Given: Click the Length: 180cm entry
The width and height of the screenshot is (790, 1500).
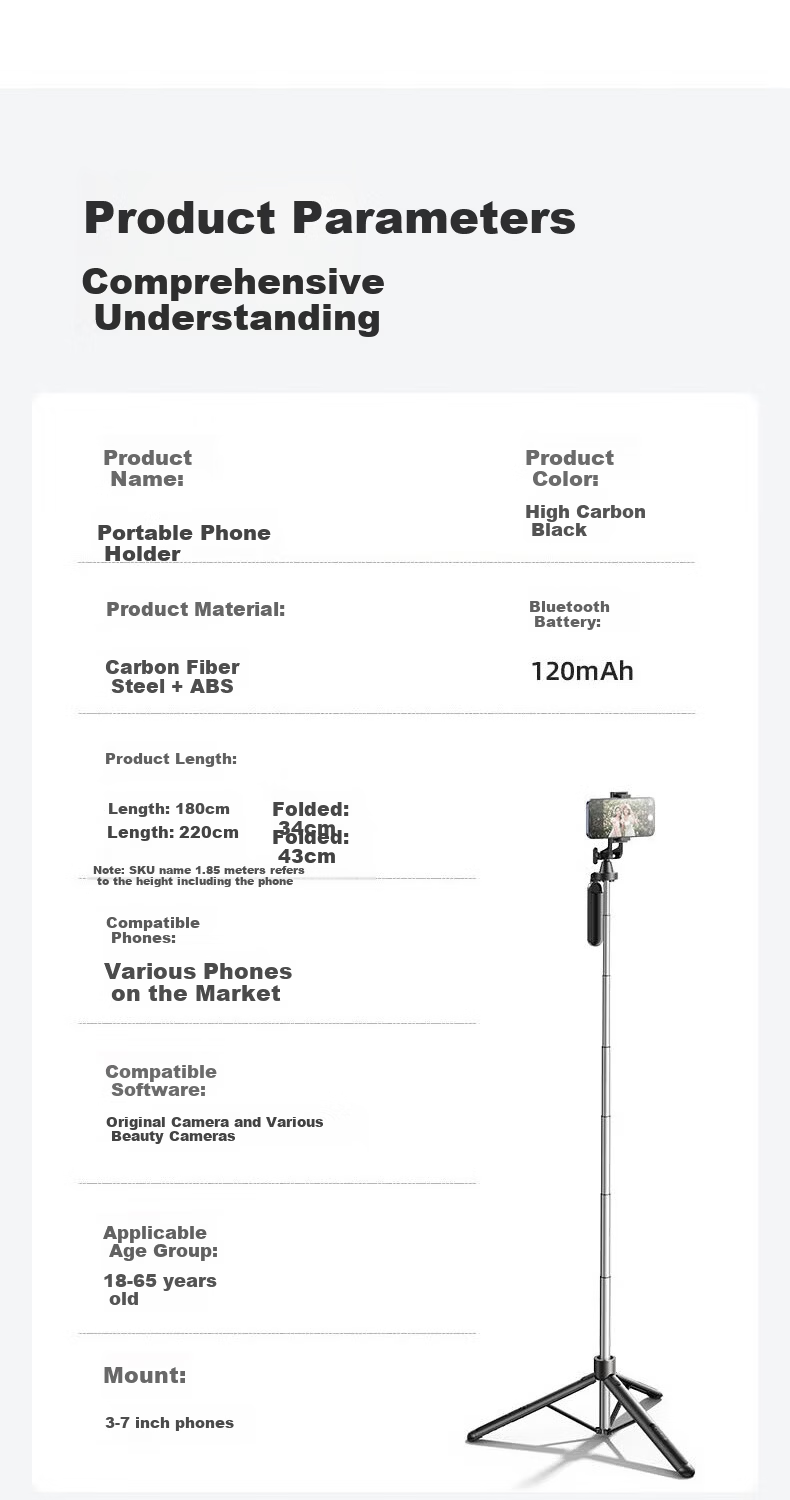Looking at the screenshot, I should click(169, 809).
